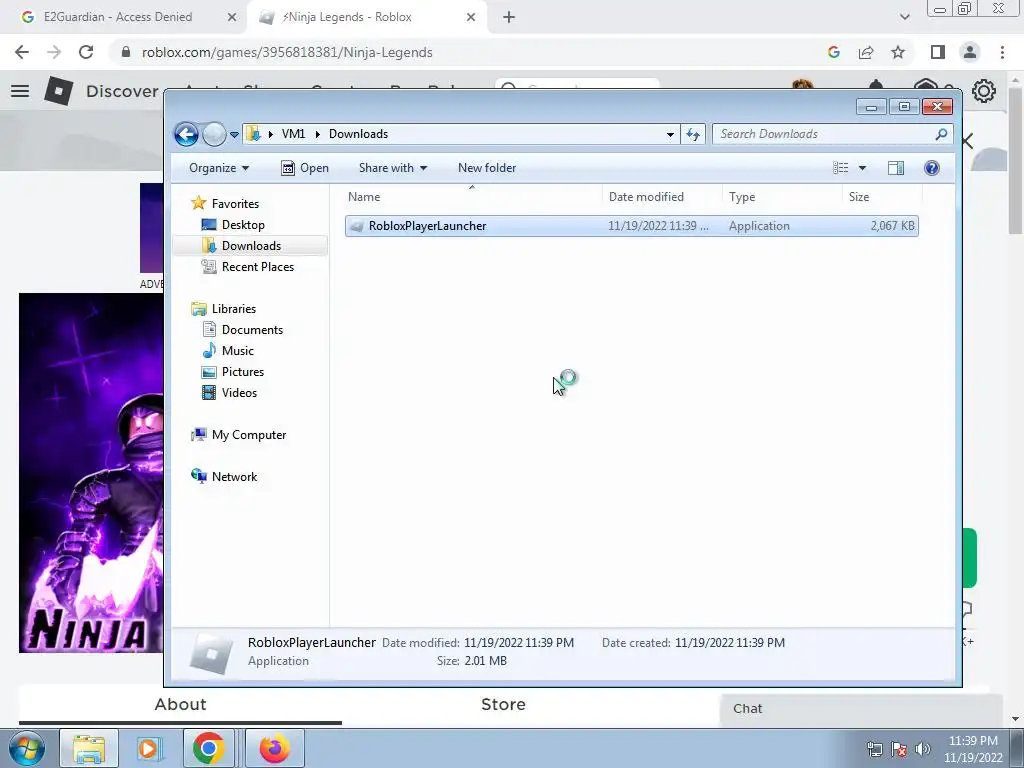Viewport: 1024px width, 768px height.
Task: Open Roblox Discover page
Action: click(122, 91)
